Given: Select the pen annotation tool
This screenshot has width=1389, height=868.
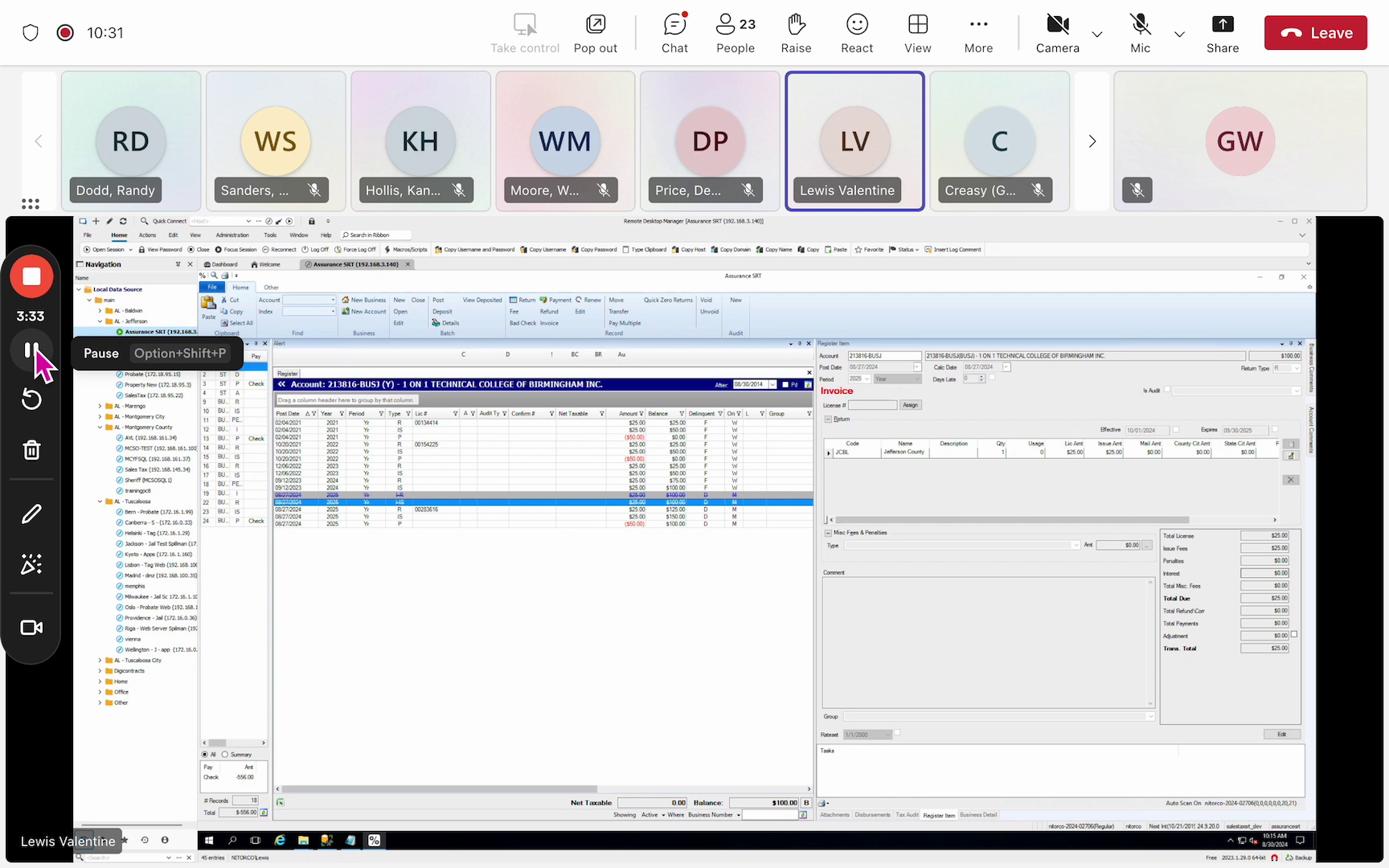Looking at the screenshot, I should [x=31, y=514].
